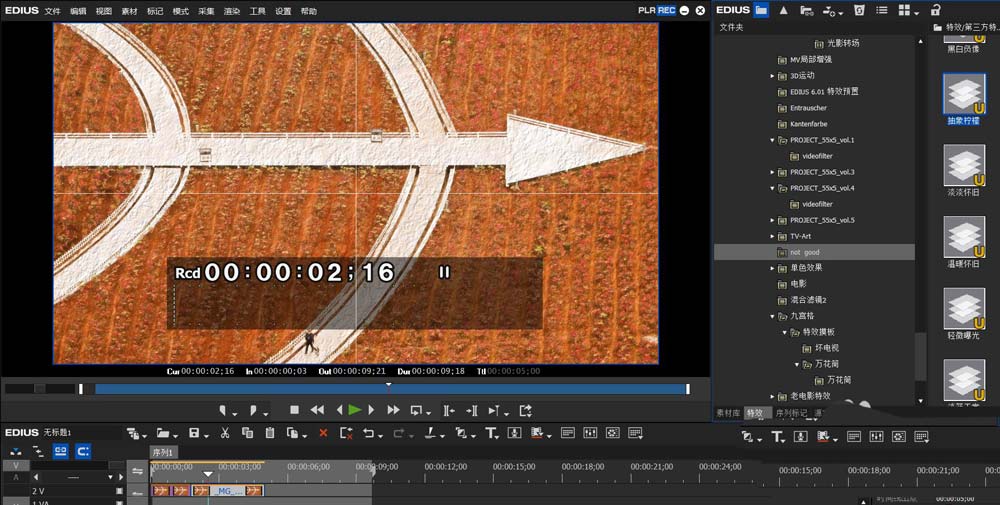Click the green play button

pyautogui.click(x=355, y=411)
